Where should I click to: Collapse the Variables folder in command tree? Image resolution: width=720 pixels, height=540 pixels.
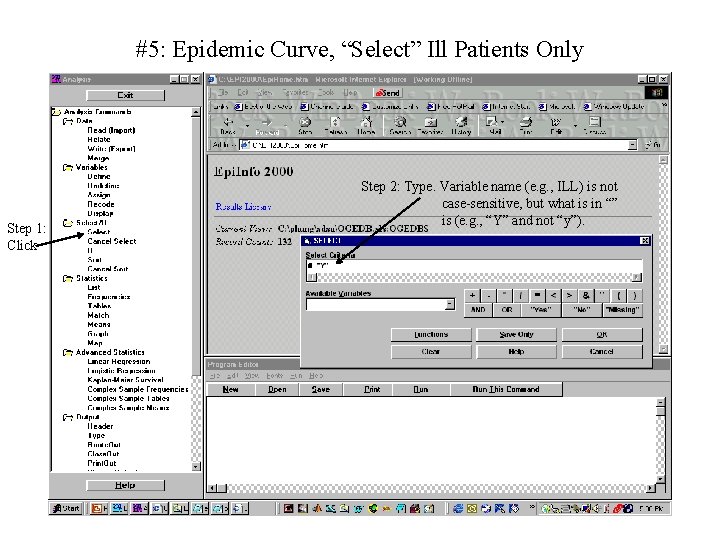(68, 168)
